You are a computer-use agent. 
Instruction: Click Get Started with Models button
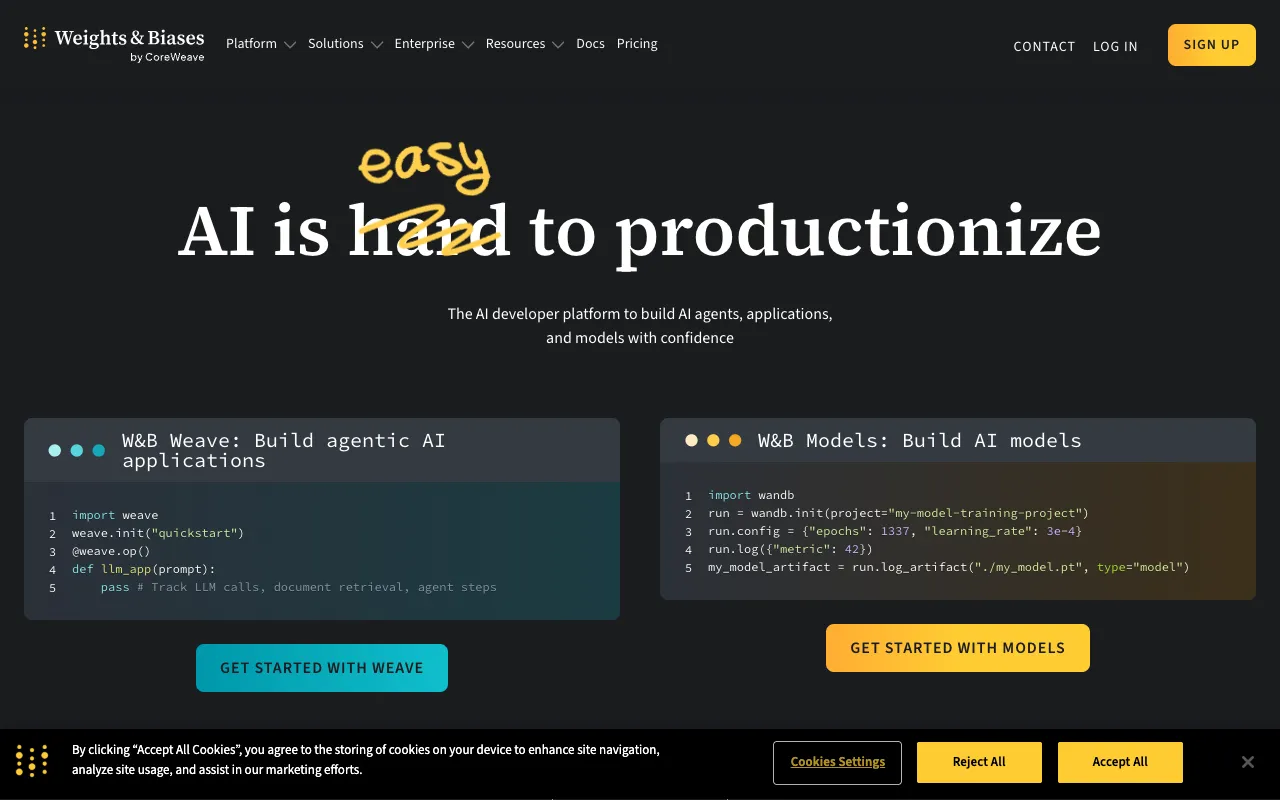pyautogui.click(x=957, y=648)
